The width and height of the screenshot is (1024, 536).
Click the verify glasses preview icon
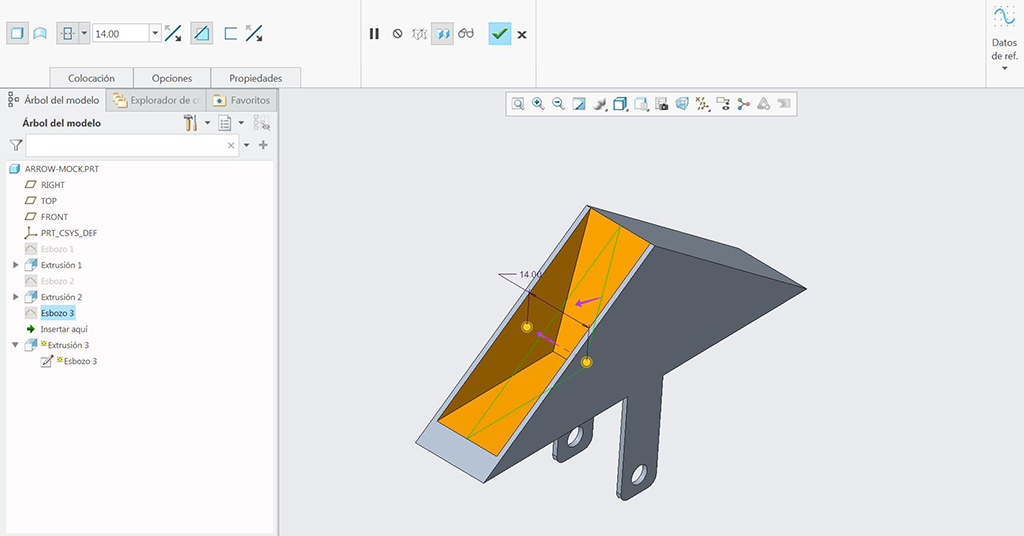(x=466, y=33)
